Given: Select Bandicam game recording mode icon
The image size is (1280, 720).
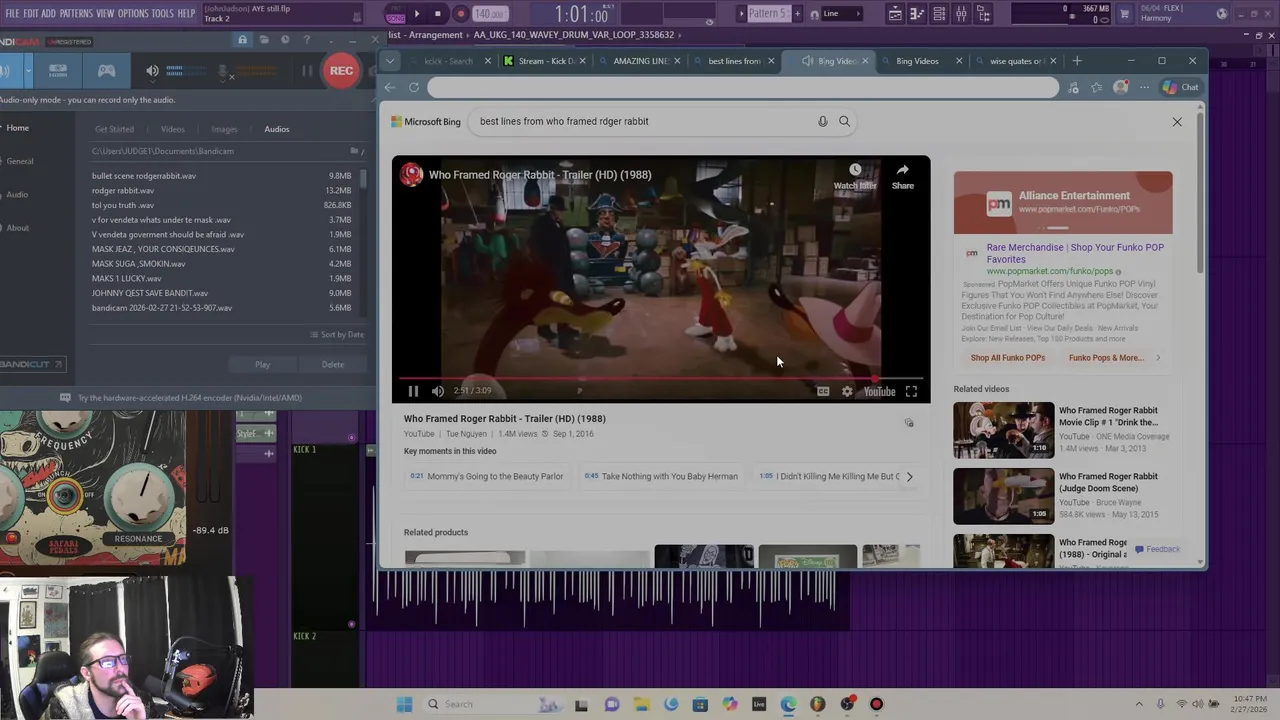Looking at the screenshot, I should tap(106, 71).
